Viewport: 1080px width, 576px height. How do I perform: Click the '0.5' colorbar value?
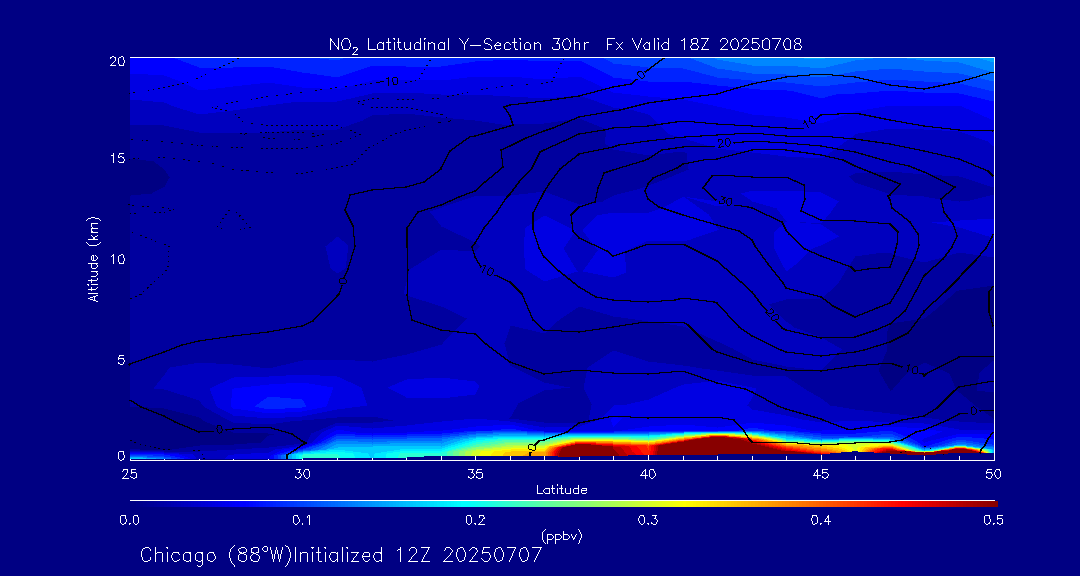993,521
